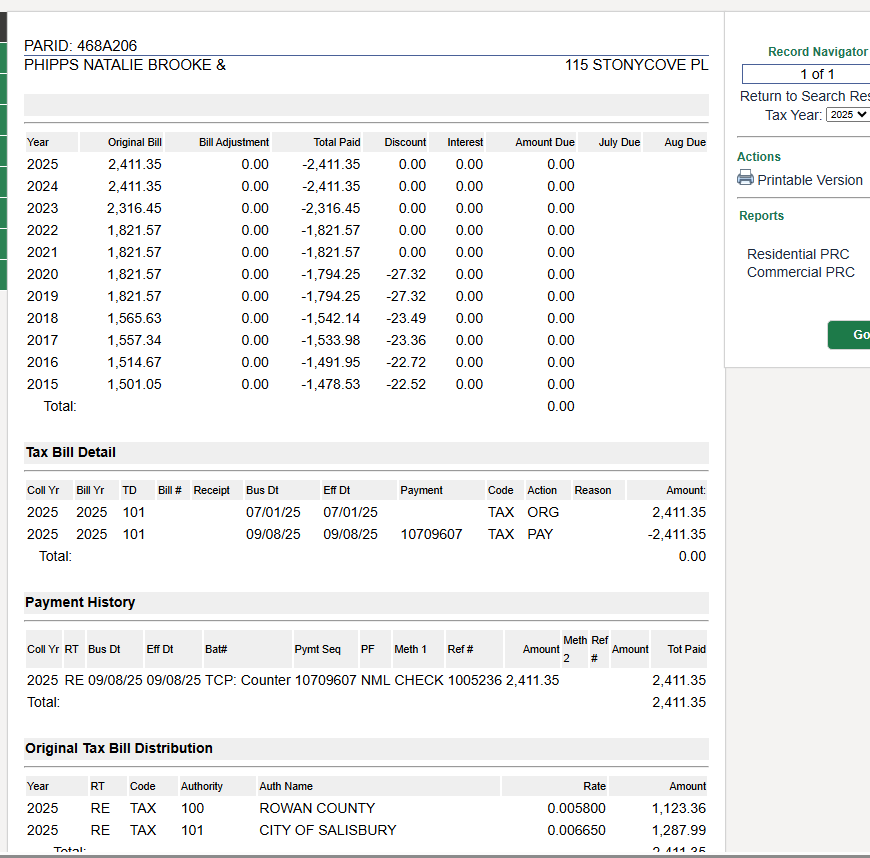Viewport: 870px width, 858px height.
Task: Click the PARID 468A206 heading
Action: coord(80,46)
